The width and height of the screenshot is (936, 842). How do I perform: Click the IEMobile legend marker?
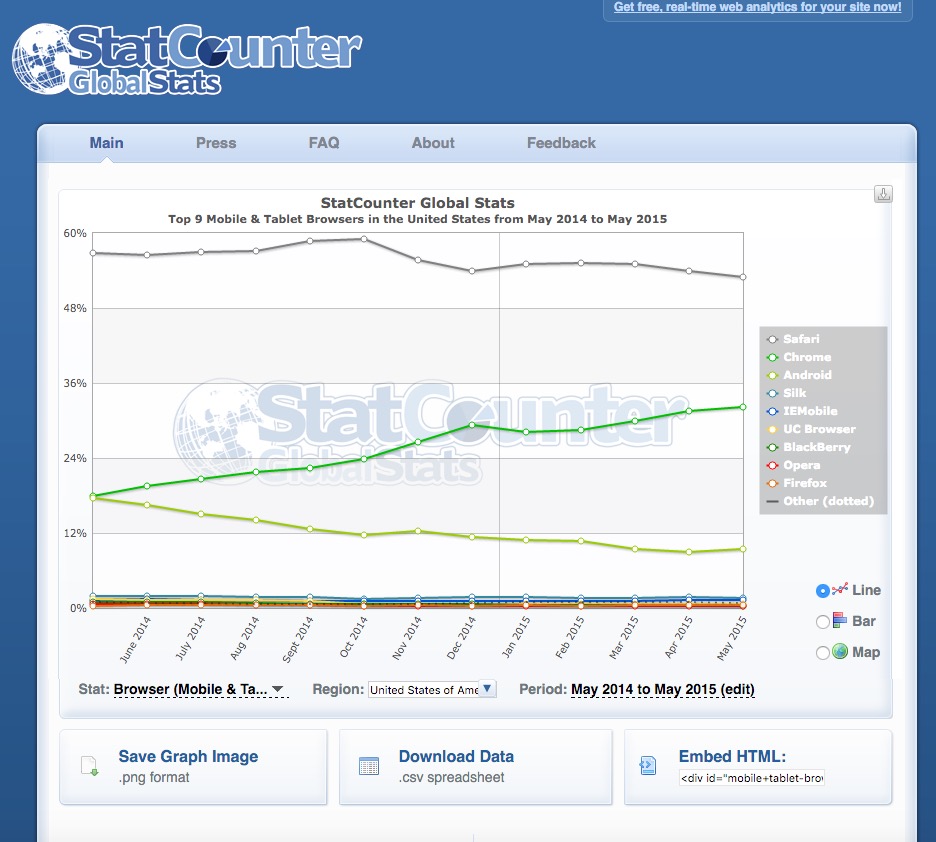pyautogui.click(x=772, y=411)
